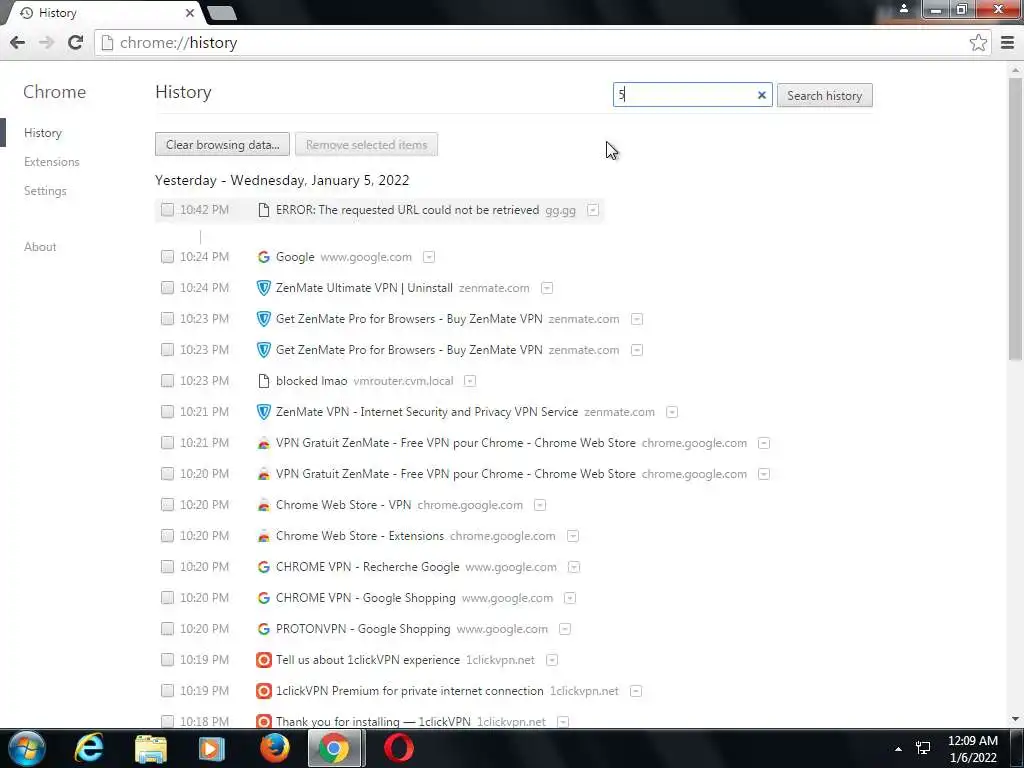1024x768 pixels.
Task: Reload the history page
Action: coord(76,42)
